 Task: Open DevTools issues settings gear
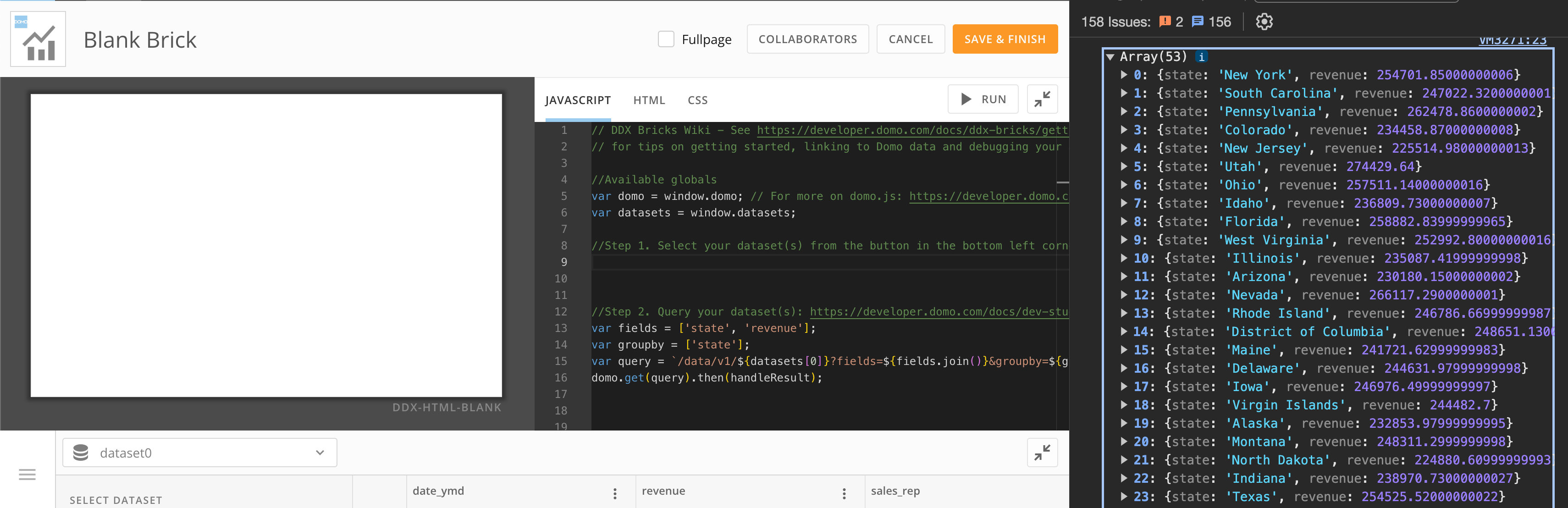point(1264,22)
